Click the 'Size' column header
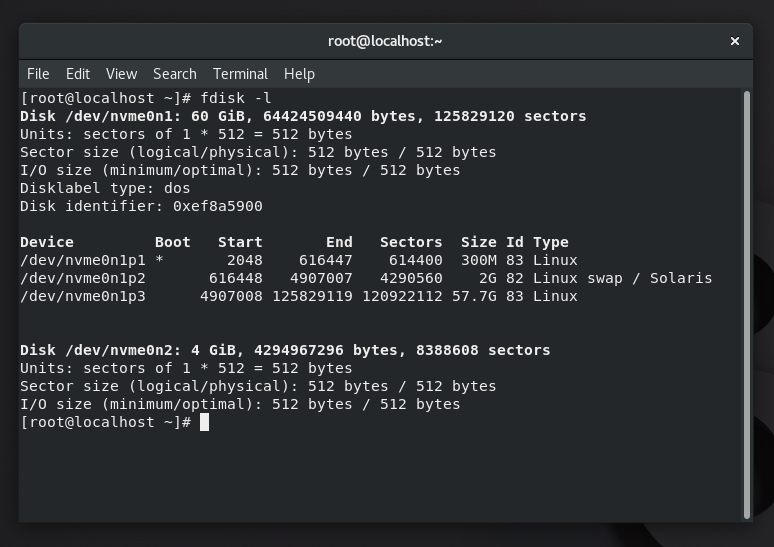 coord(479,242)
